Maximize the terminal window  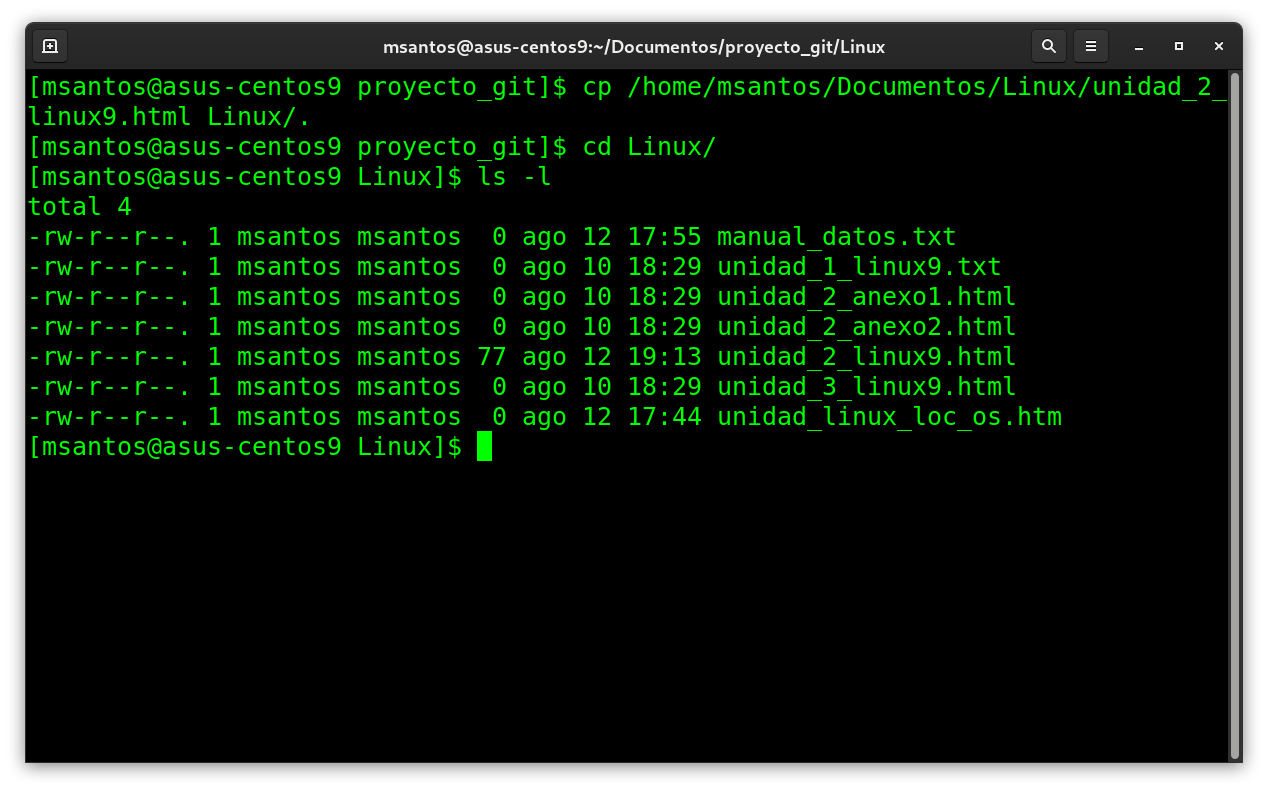(1179, 46)
